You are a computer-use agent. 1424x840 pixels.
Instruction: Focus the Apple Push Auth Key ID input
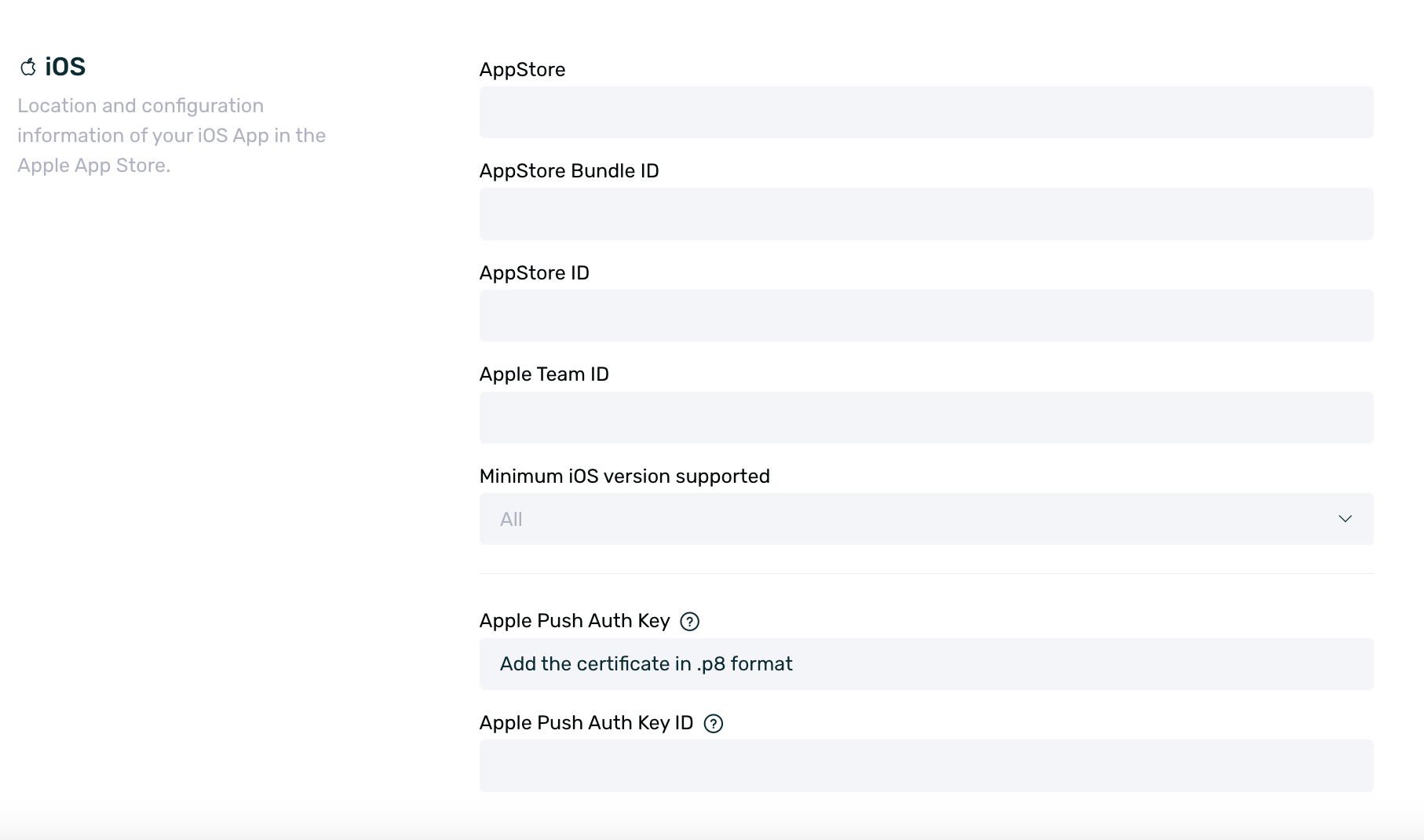[926, 765]
